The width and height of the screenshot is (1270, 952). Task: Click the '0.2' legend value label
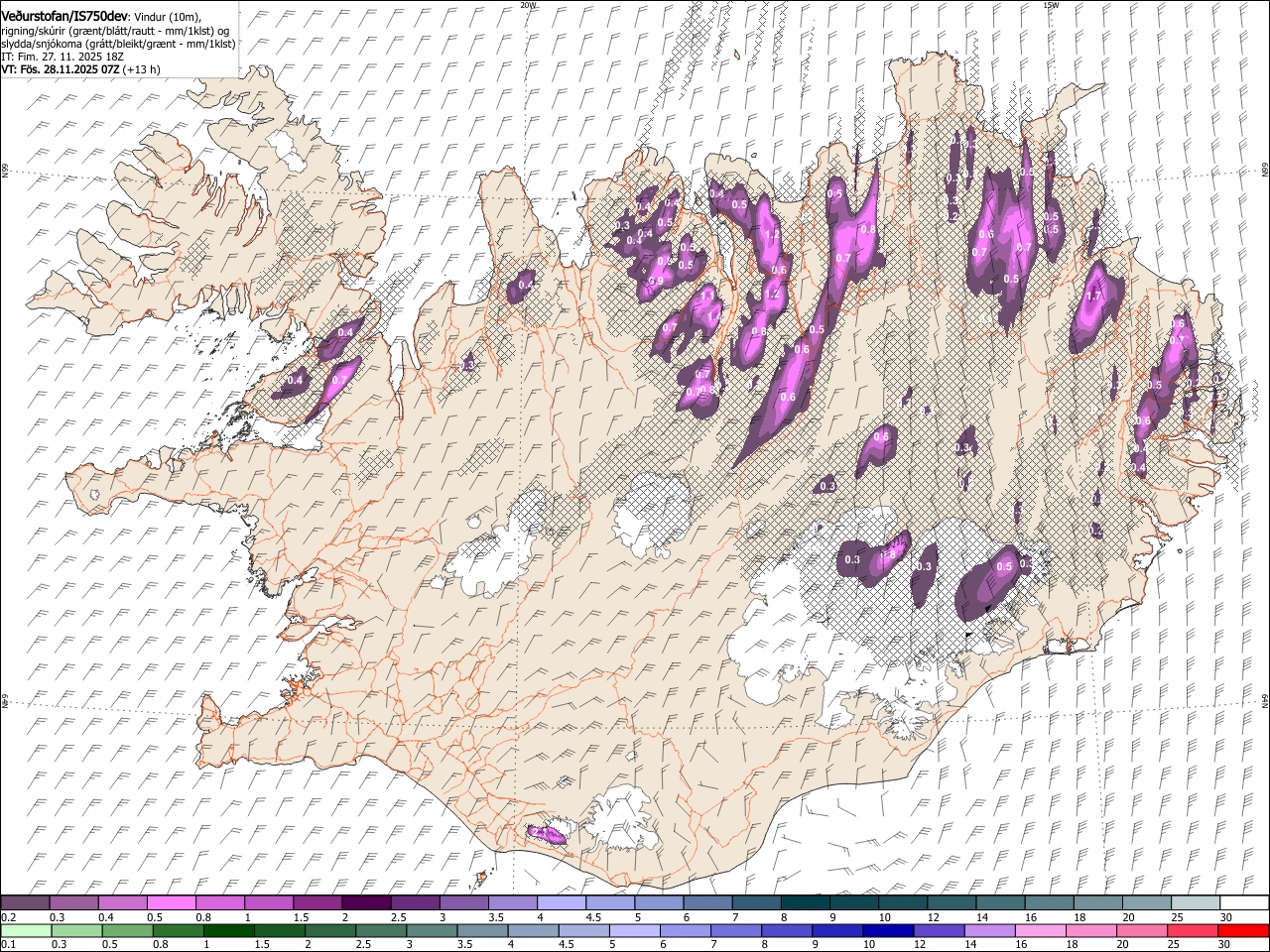click(x=8, y=917)
